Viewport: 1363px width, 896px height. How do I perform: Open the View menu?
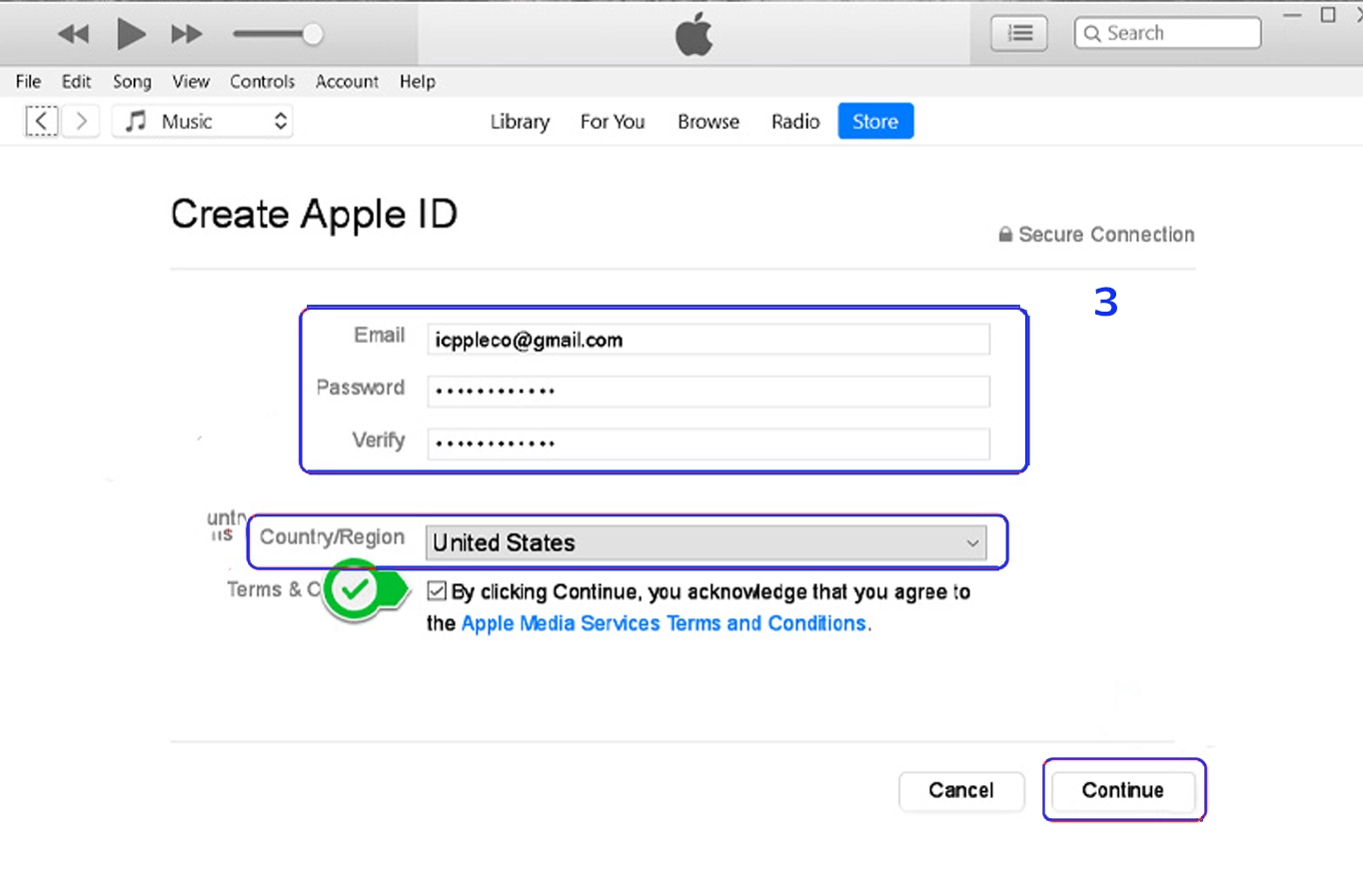191,82
